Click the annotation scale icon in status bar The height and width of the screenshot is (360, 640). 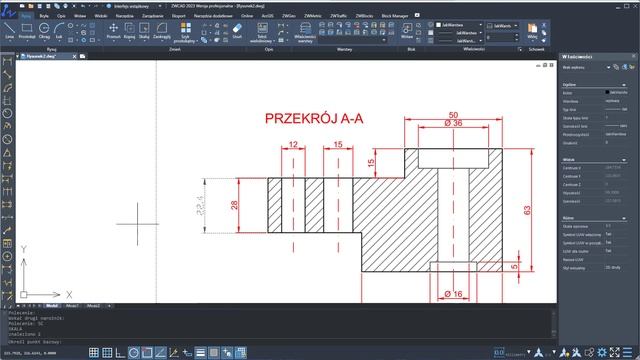(x=539, y=352)
